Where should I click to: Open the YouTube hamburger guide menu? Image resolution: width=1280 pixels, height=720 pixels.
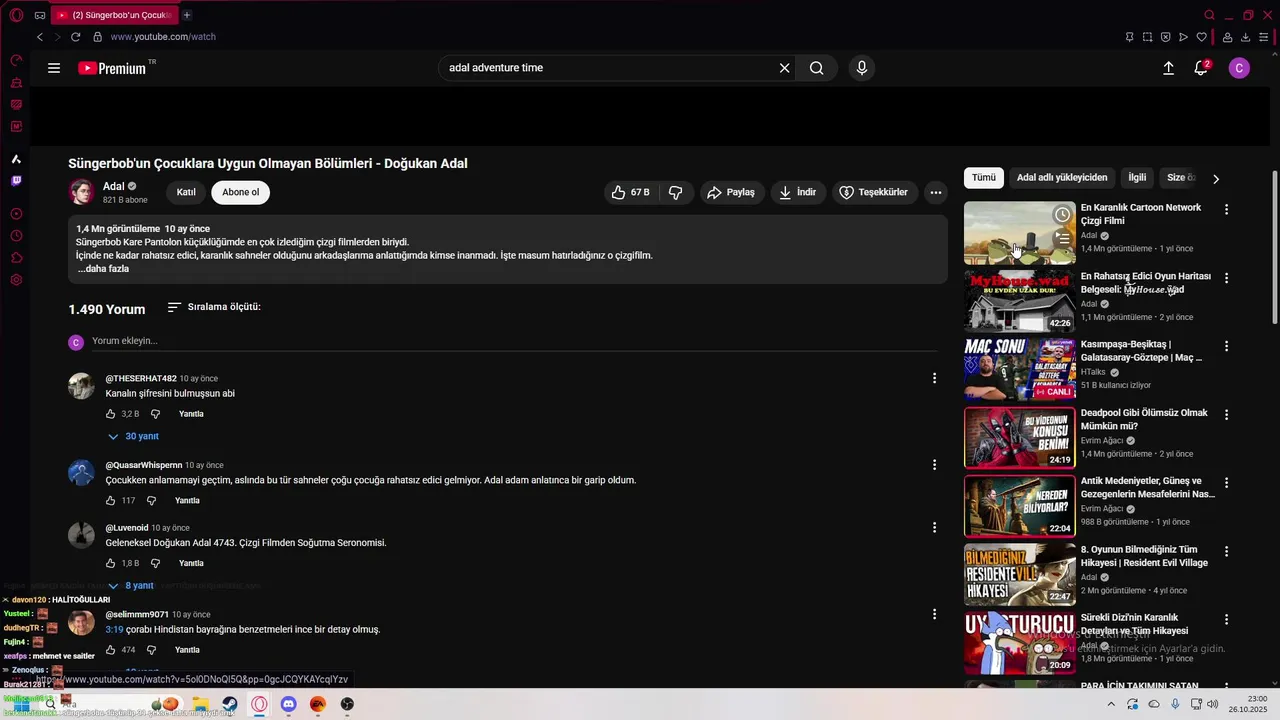coord(54,68)
